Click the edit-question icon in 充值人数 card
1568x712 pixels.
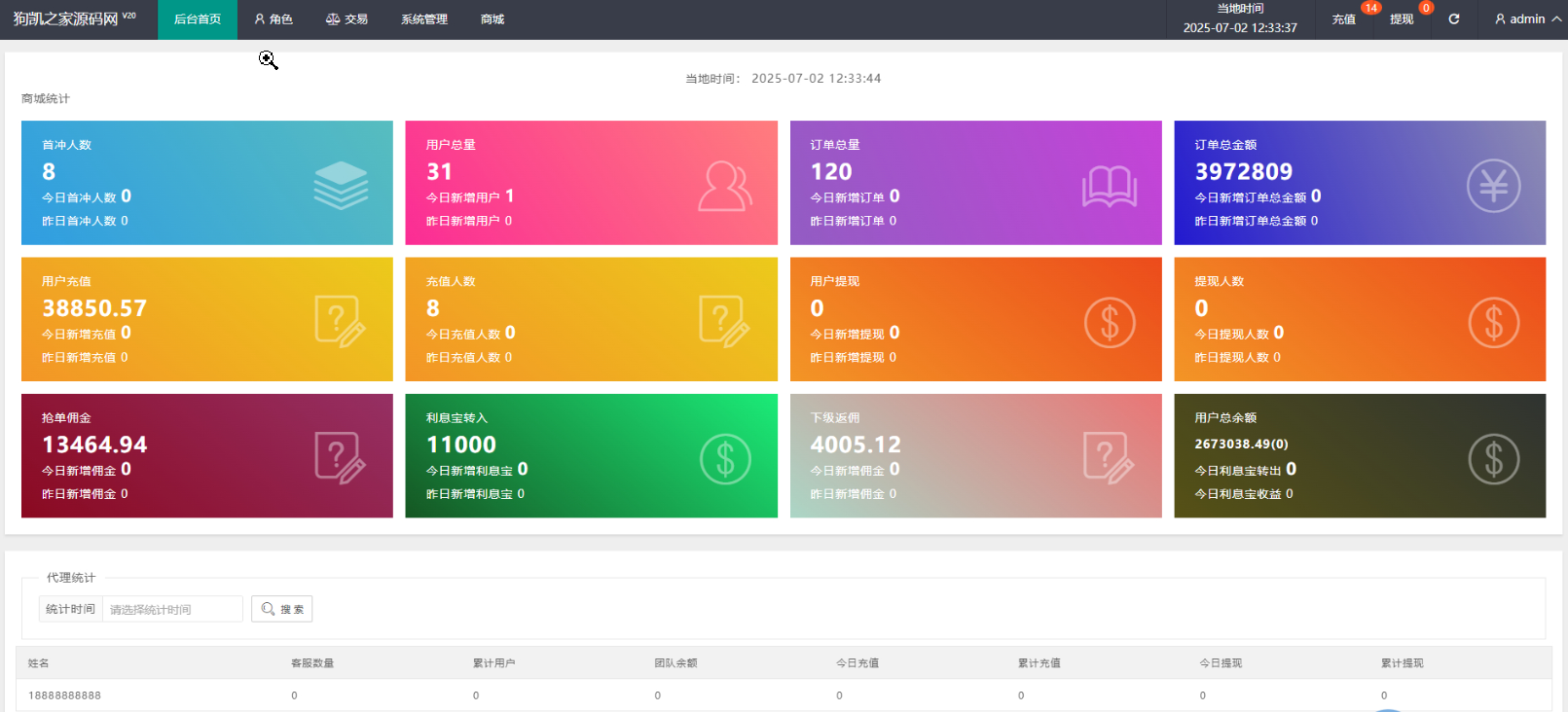coord(725,322)
